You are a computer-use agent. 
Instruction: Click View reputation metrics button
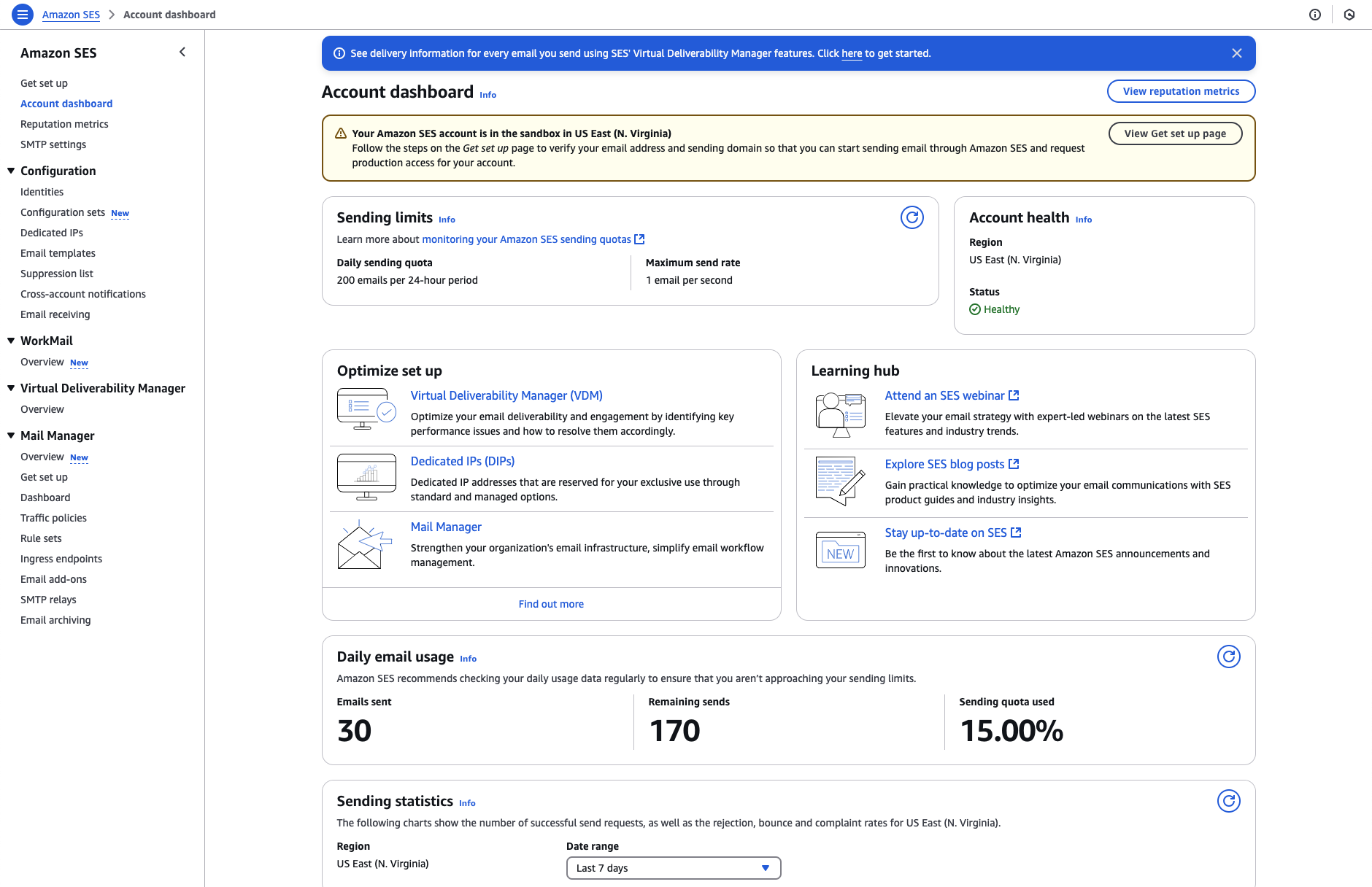(1181, 91)
